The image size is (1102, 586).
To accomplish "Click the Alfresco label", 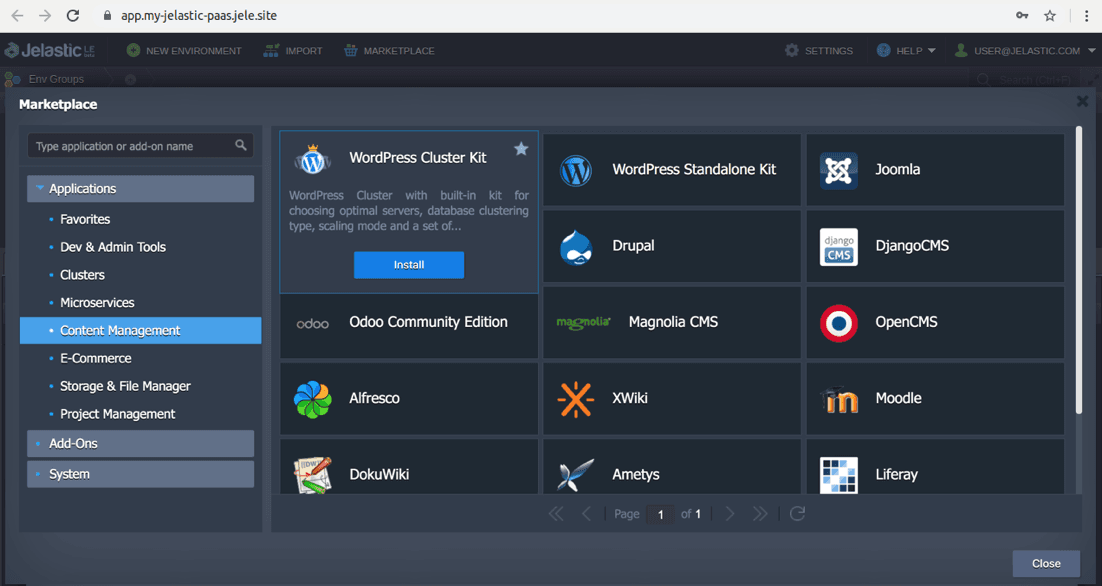I will coord(375,398).
